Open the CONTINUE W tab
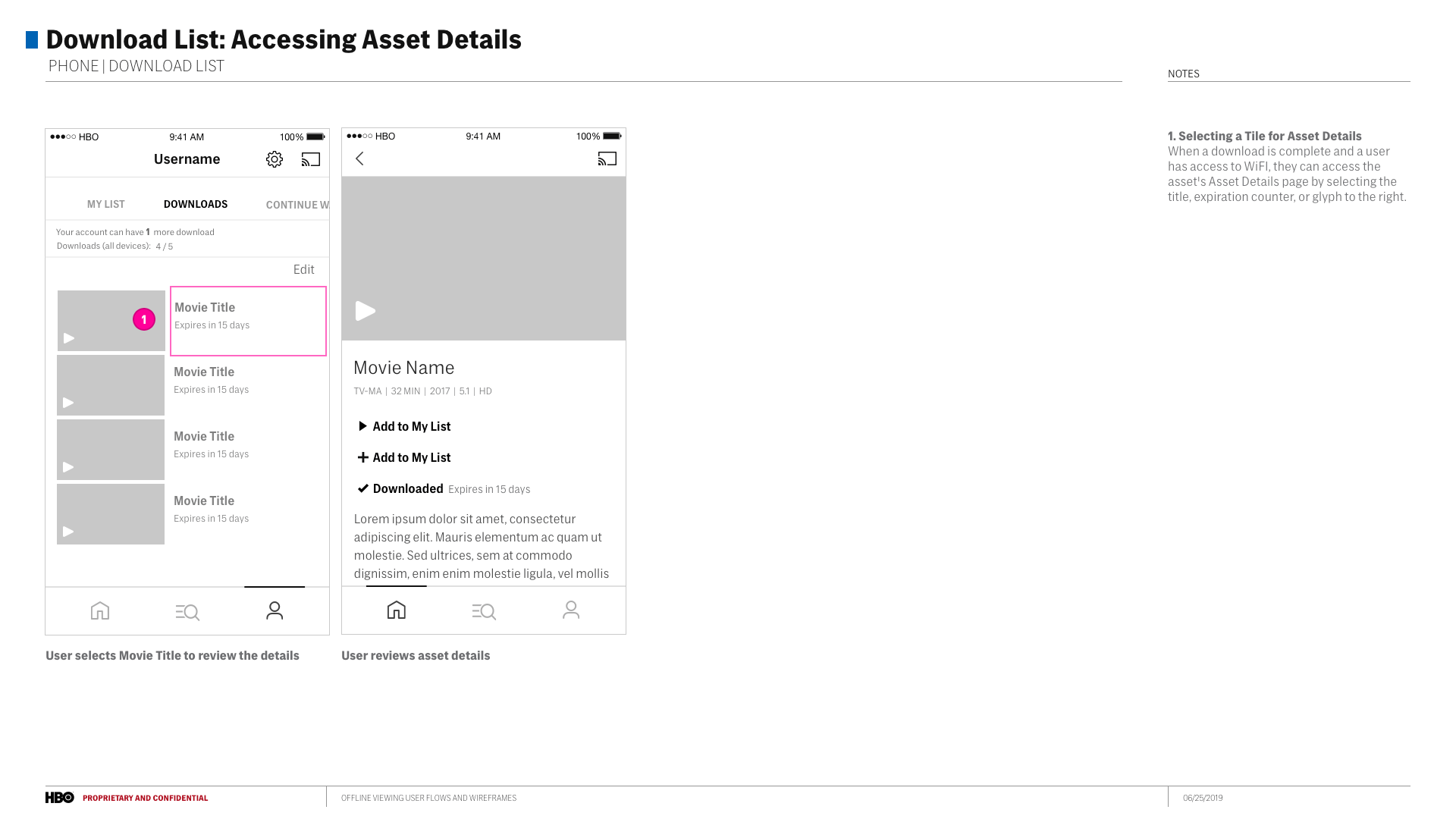This screenshot has height=819, width=1456. (297, 205)
